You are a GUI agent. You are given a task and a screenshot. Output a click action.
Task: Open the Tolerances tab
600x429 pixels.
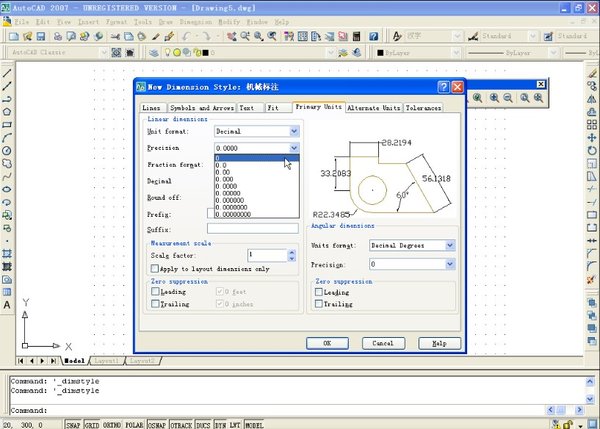coord(423,107)
